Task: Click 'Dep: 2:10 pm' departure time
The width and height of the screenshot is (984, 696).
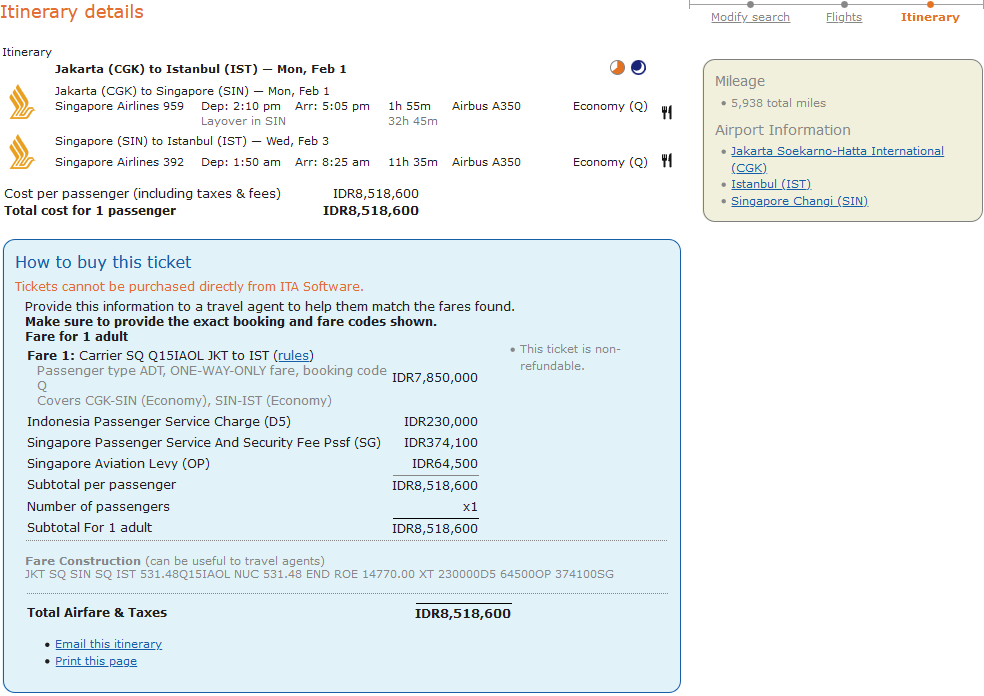Action: click(x=241, y=106)
